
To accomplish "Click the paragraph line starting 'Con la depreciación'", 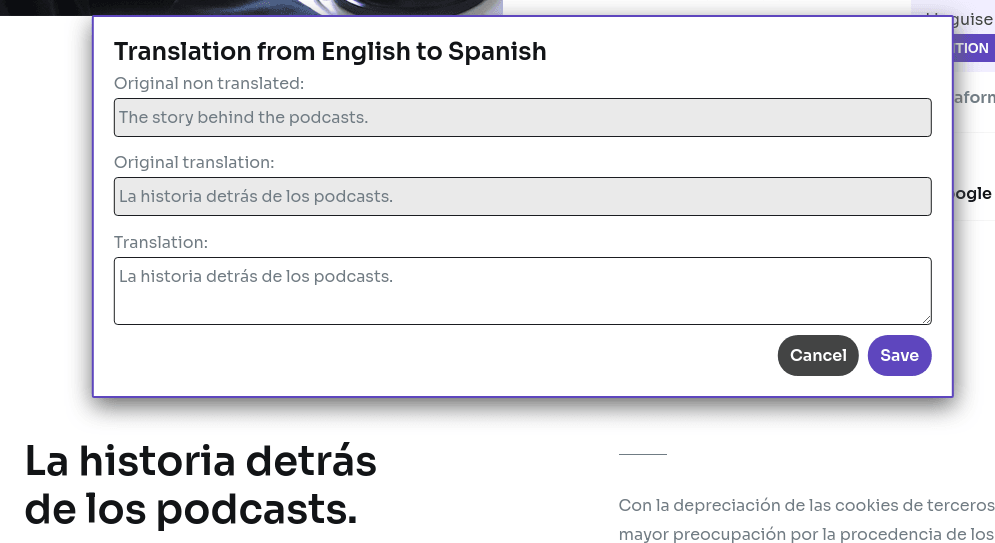I will [x=805, y=505].
